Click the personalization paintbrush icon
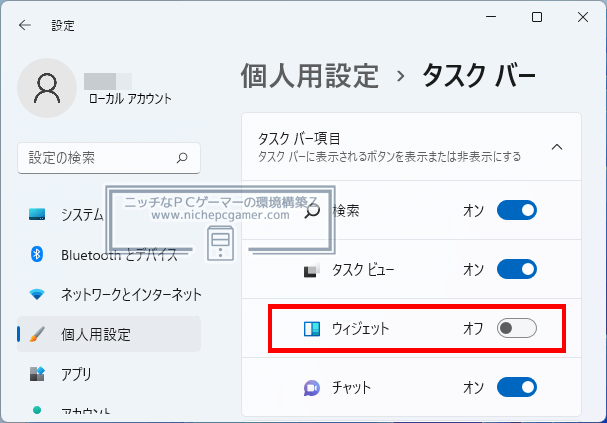This screenshot has width=607, height=423. 38,334
